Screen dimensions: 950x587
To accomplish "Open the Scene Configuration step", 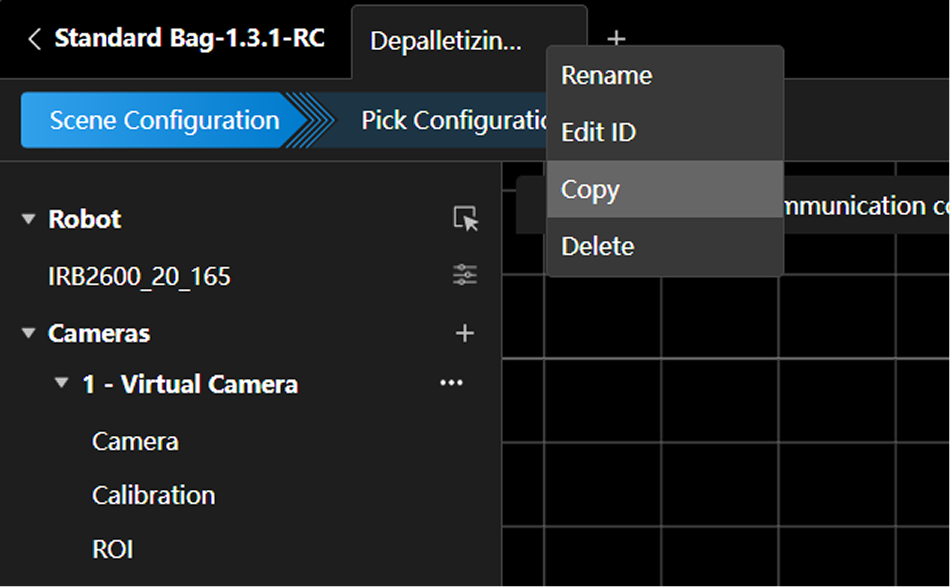I will coord(164,121).
